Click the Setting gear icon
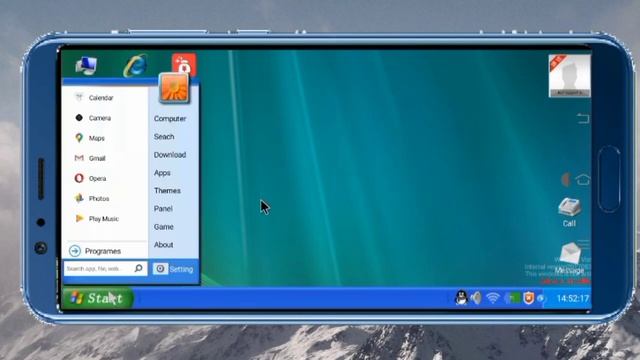 (160, 269)
